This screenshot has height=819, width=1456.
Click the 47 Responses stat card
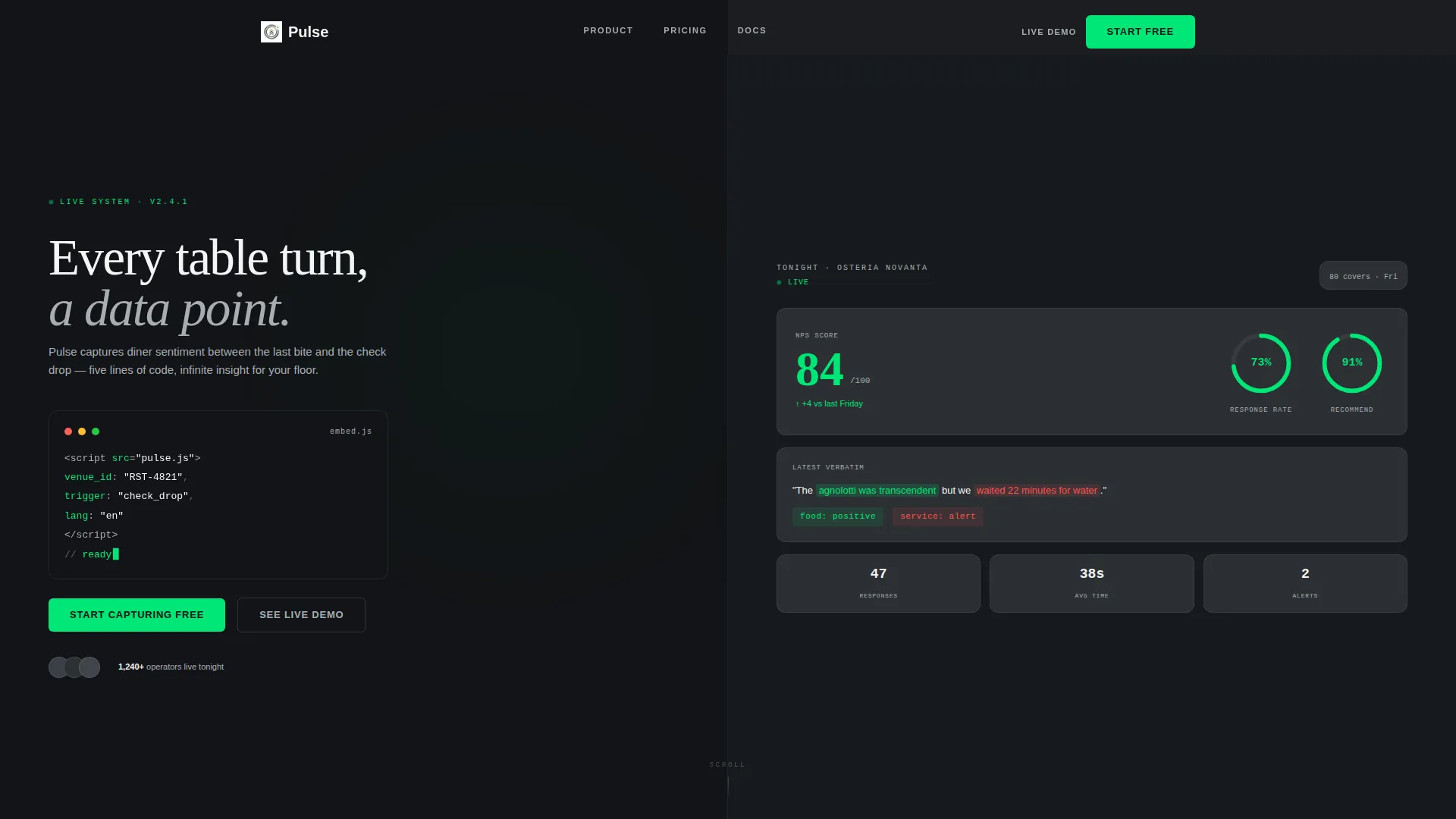878,583
